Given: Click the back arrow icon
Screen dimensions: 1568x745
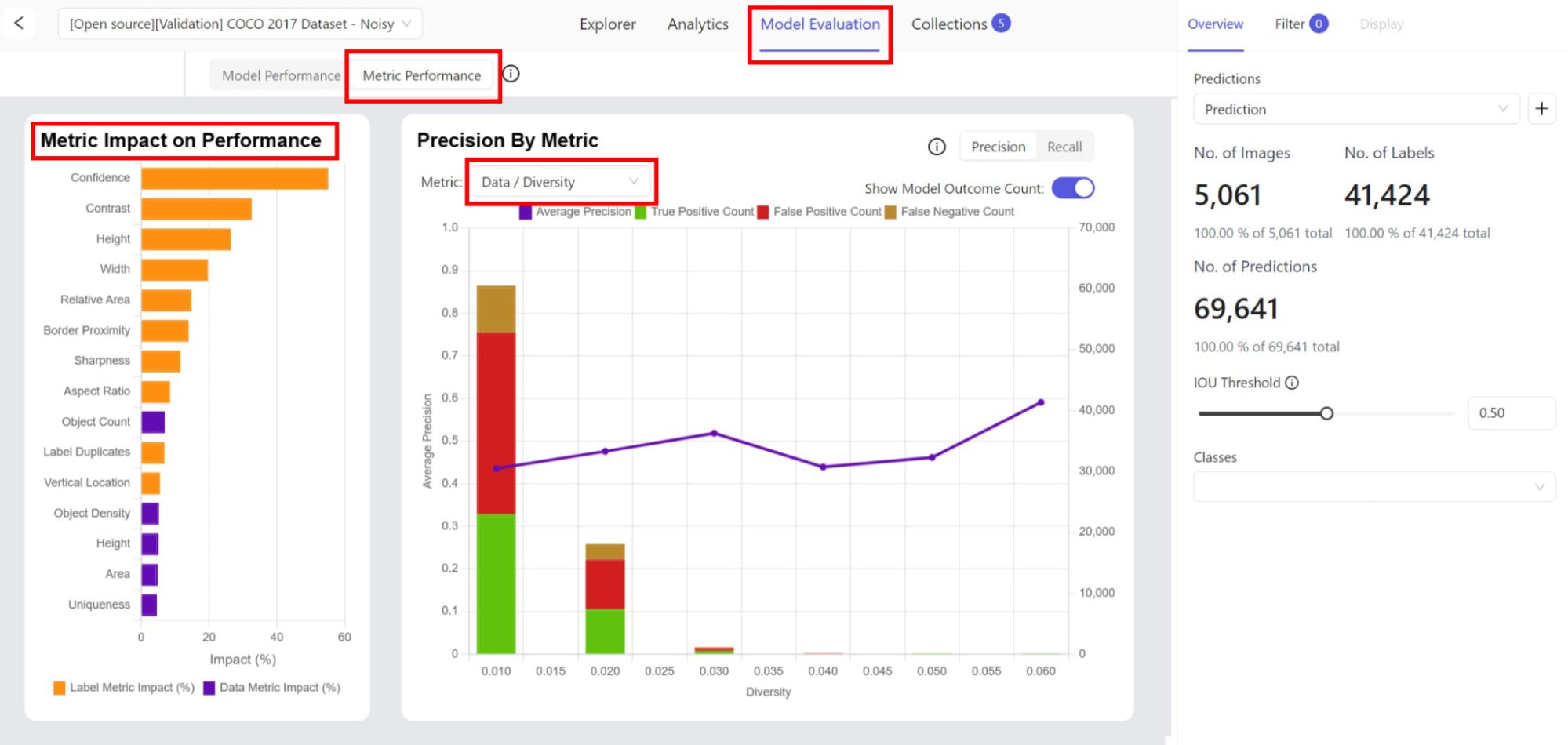Looking at the screenshot, I should [x=19, y=24].
